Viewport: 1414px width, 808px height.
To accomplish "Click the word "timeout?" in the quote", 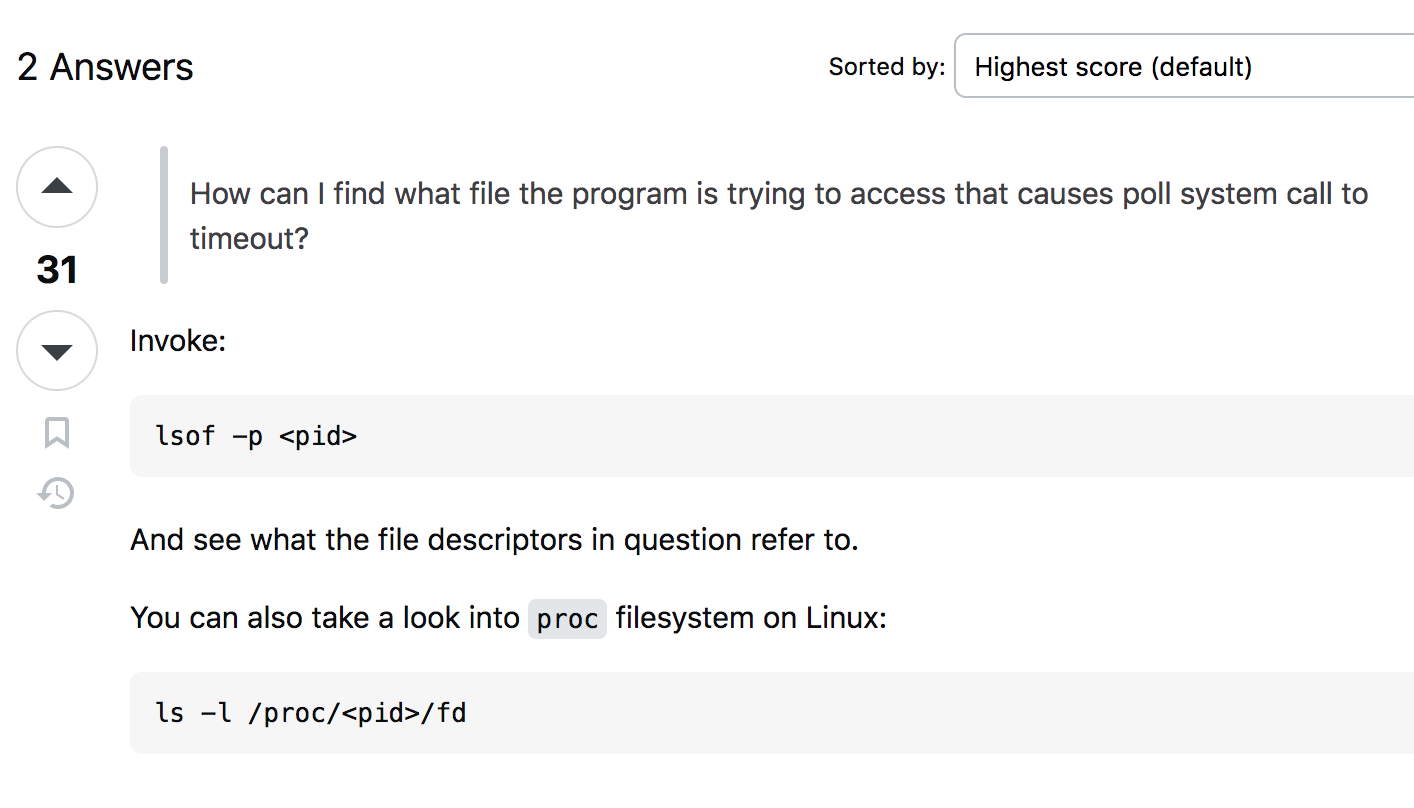I will pos(249,238).
